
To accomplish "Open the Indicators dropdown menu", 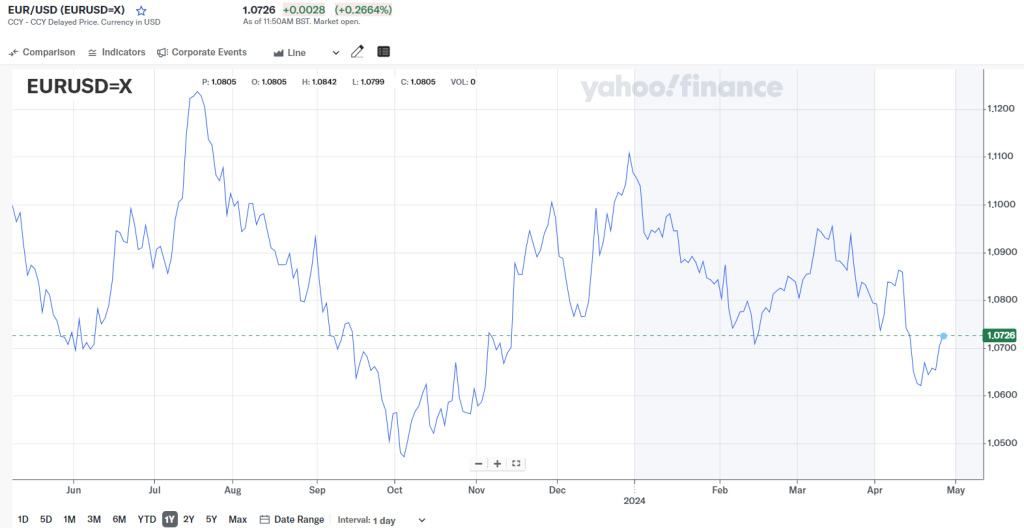I will pyautogui.click(x=116, y=52).
